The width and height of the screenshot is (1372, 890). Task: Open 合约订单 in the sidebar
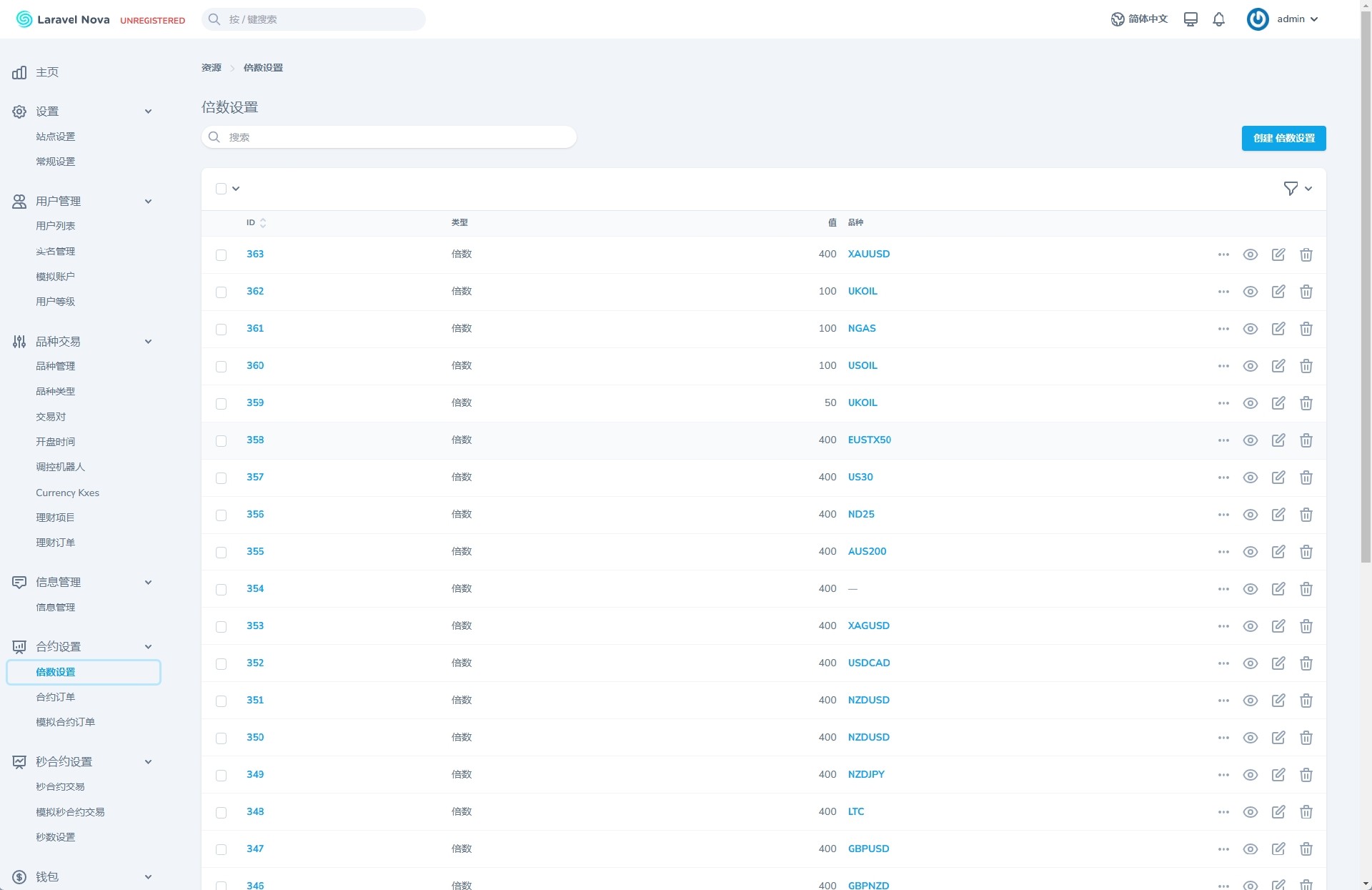55,697
